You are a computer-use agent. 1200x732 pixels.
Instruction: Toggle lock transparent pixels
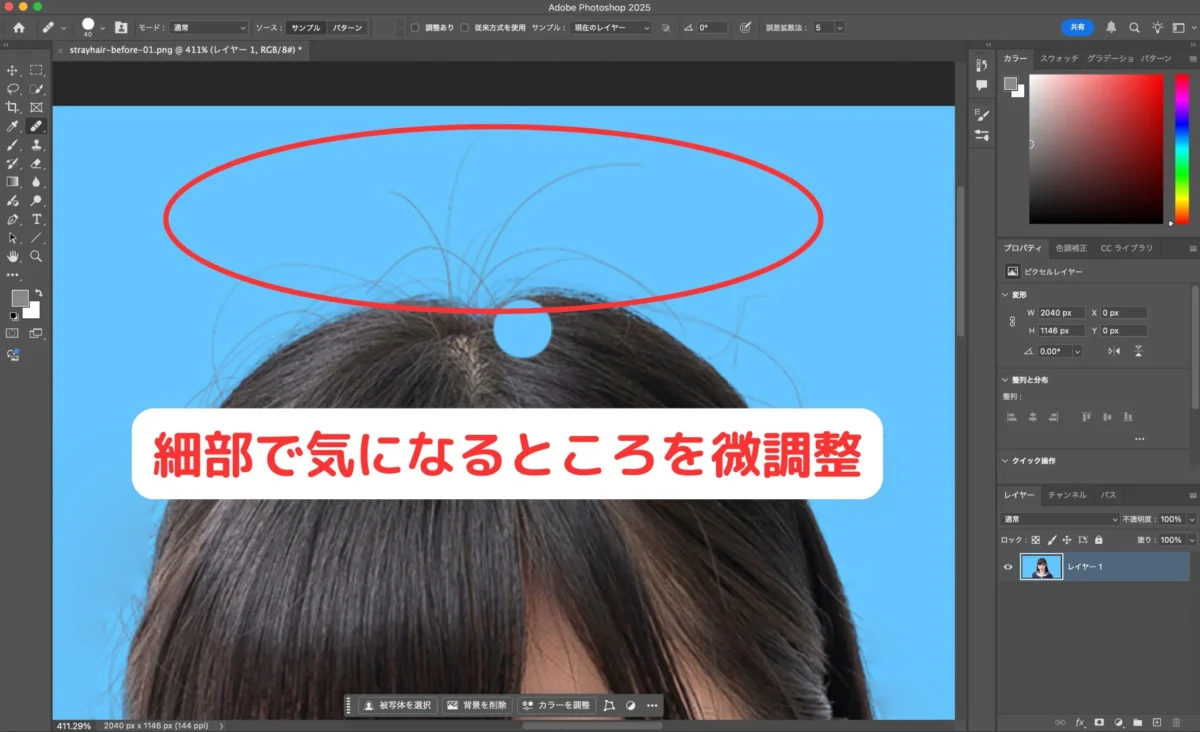coord(1036,540)
